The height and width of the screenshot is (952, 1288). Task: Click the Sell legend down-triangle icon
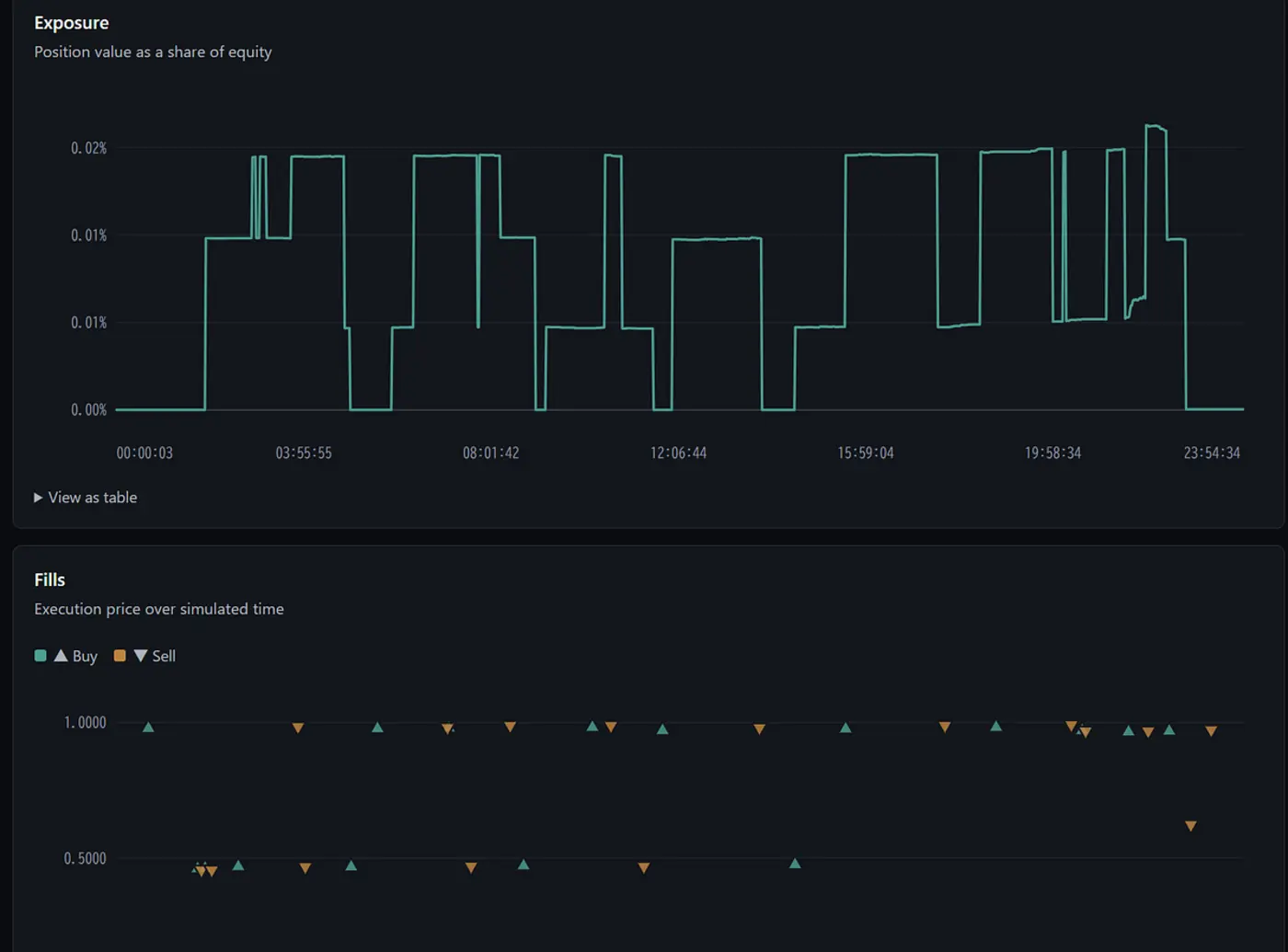[x=141, y=656]
